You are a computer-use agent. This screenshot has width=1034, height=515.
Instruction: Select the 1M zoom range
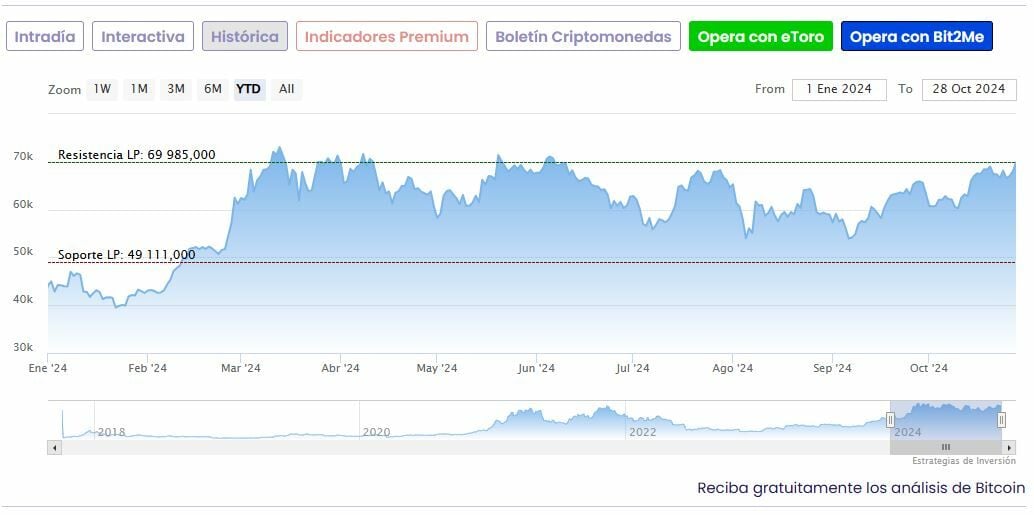[139, 89]
